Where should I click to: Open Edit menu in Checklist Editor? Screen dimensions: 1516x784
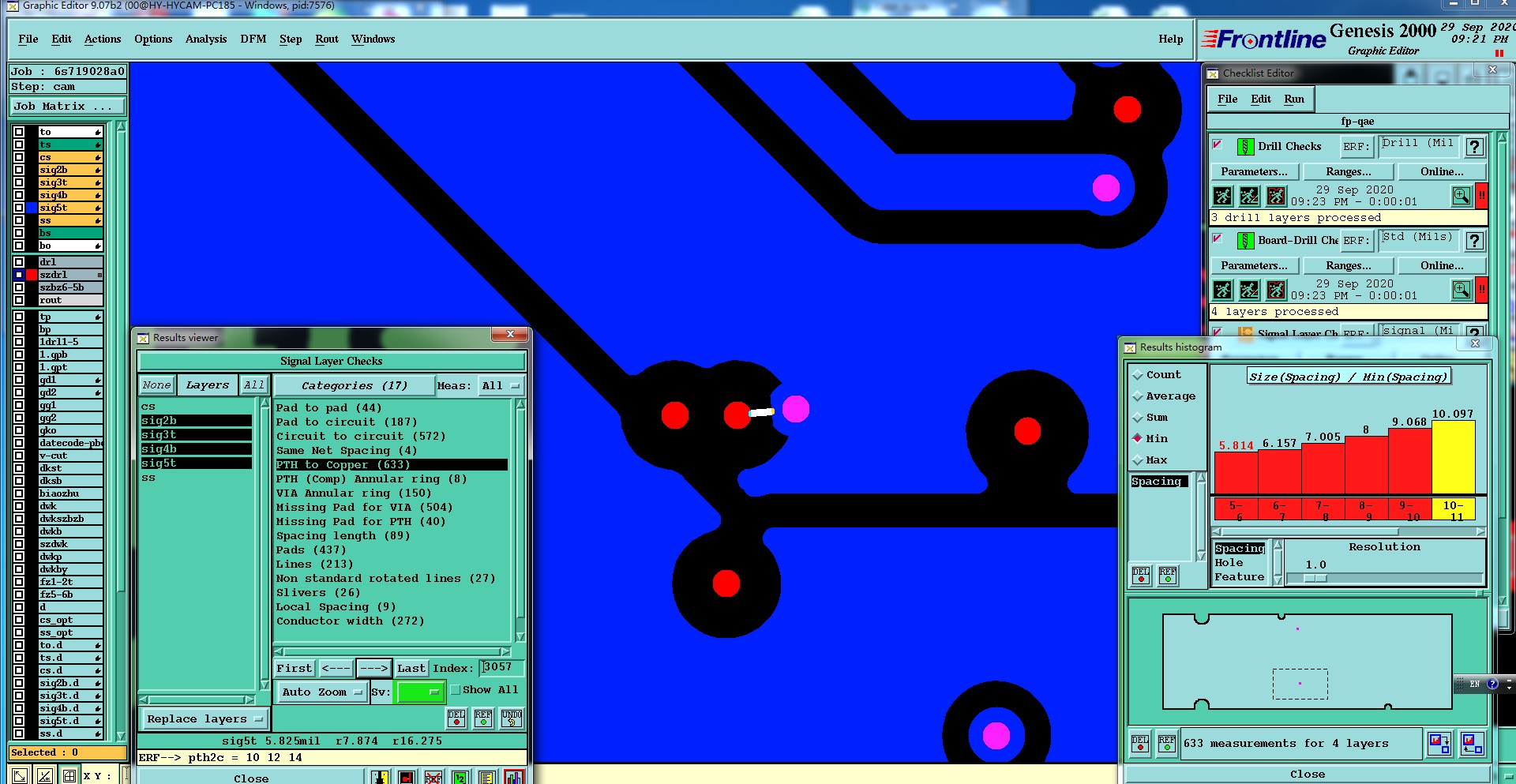click(1261, 99)
